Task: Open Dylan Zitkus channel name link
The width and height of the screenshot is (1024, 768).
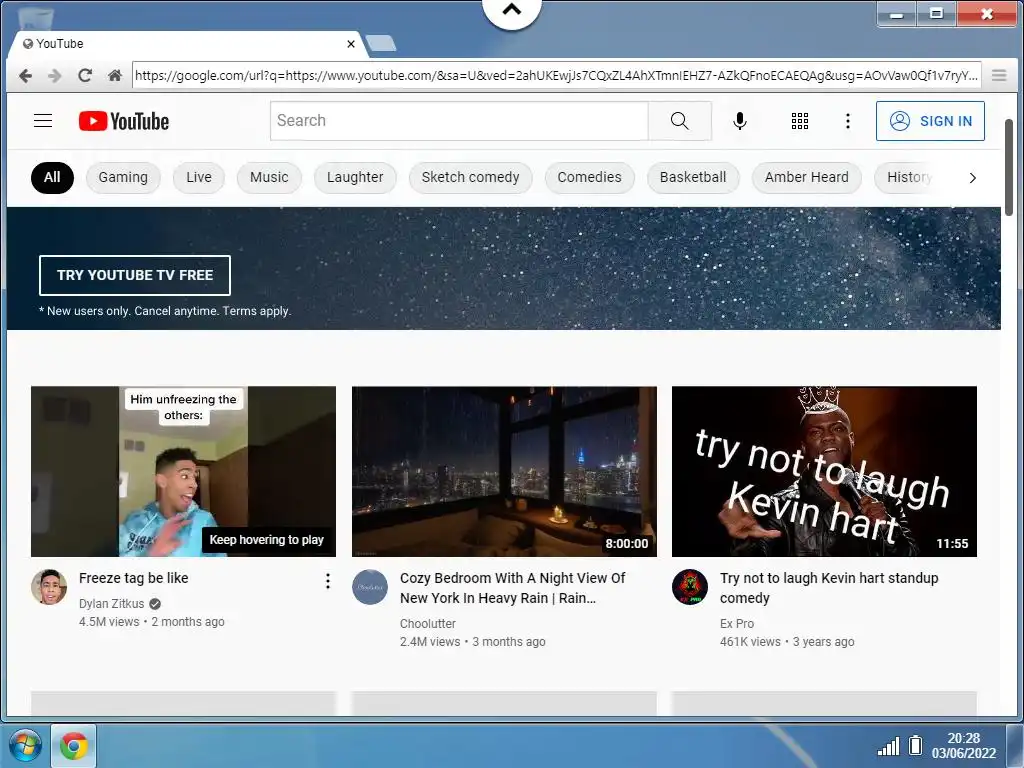Action: tap(112, 604)
